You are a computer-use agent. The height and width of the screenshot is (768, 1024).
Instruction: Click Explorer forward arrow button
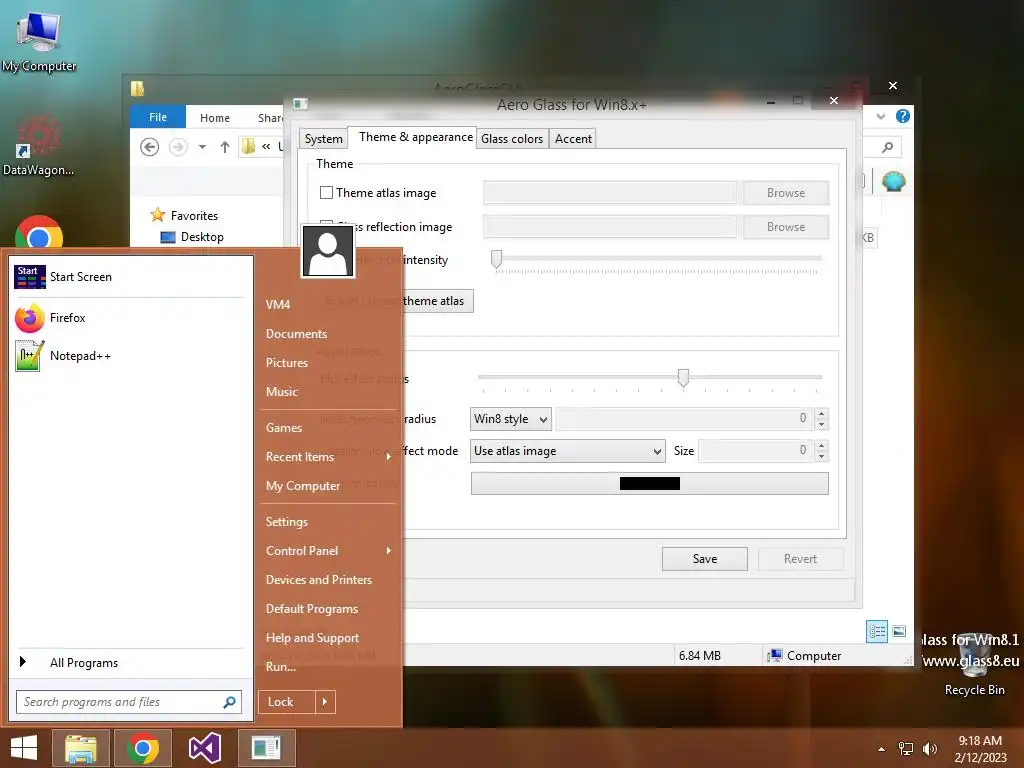(x=178, y=147)
